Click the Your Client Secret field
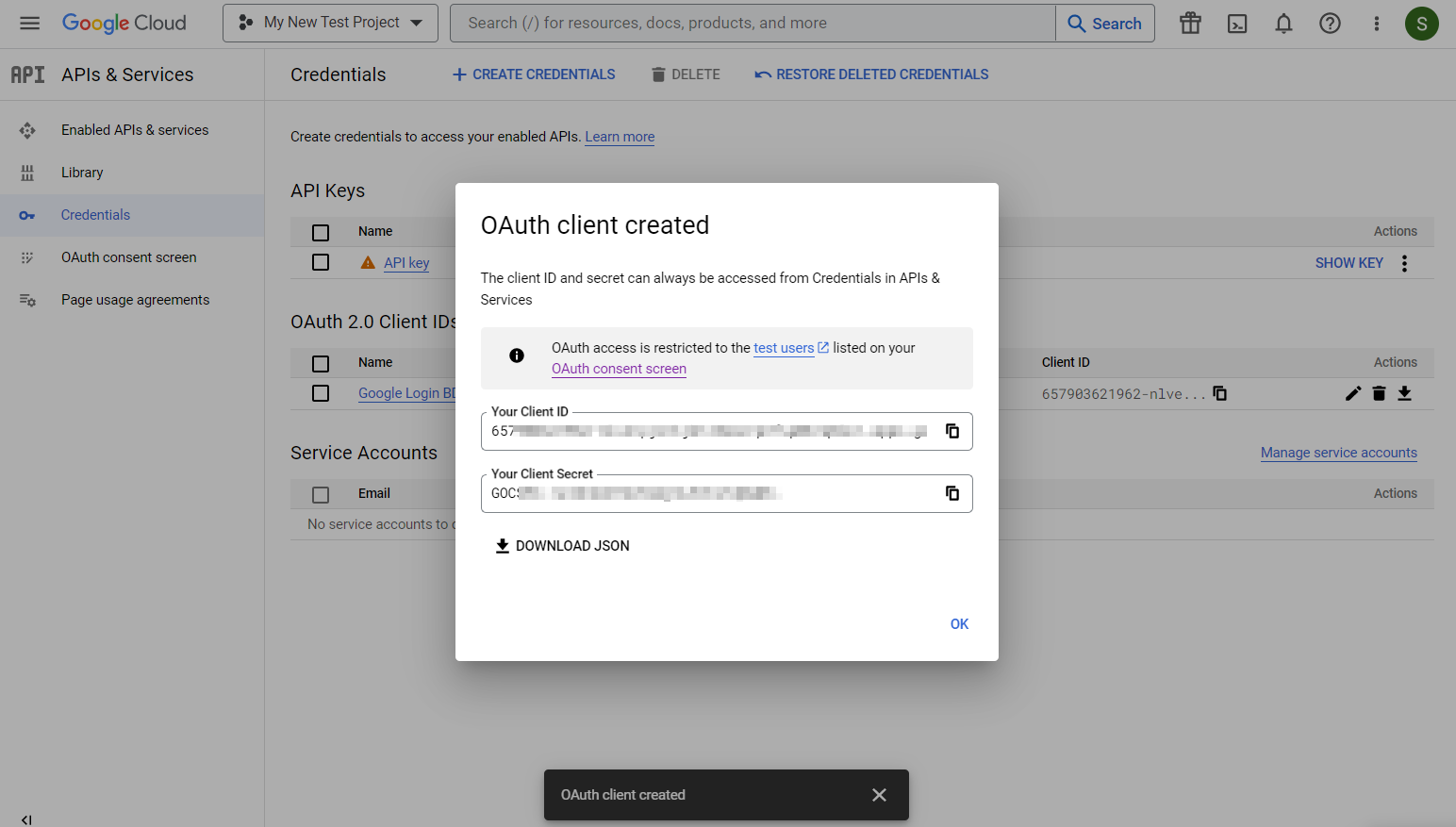The height and width of the screenshot is (827, 1456). point(726,493)
